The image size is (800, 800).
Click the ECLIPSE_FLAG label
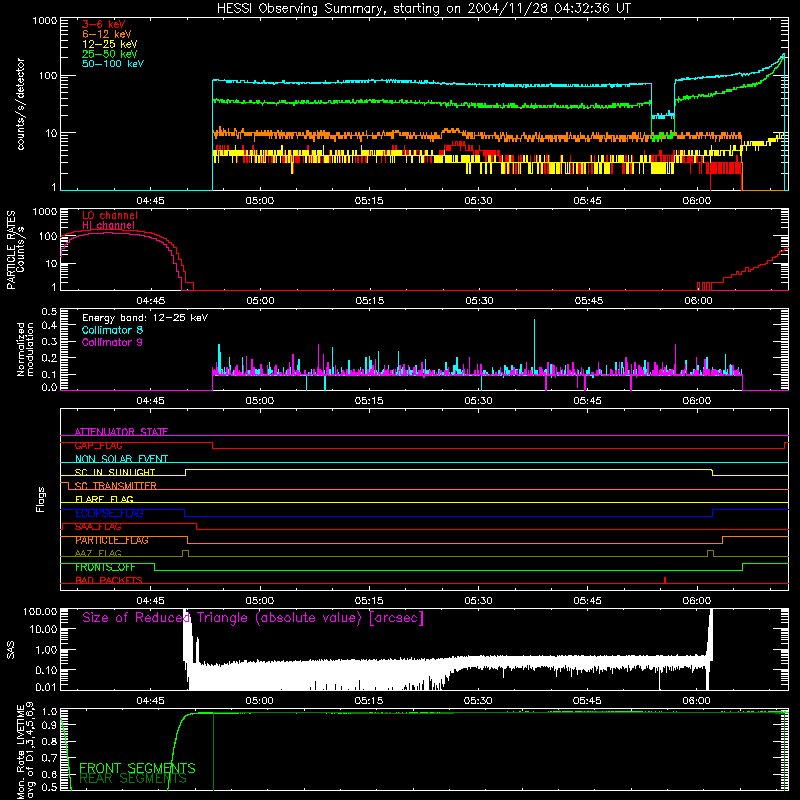click(x=109, y=513)
